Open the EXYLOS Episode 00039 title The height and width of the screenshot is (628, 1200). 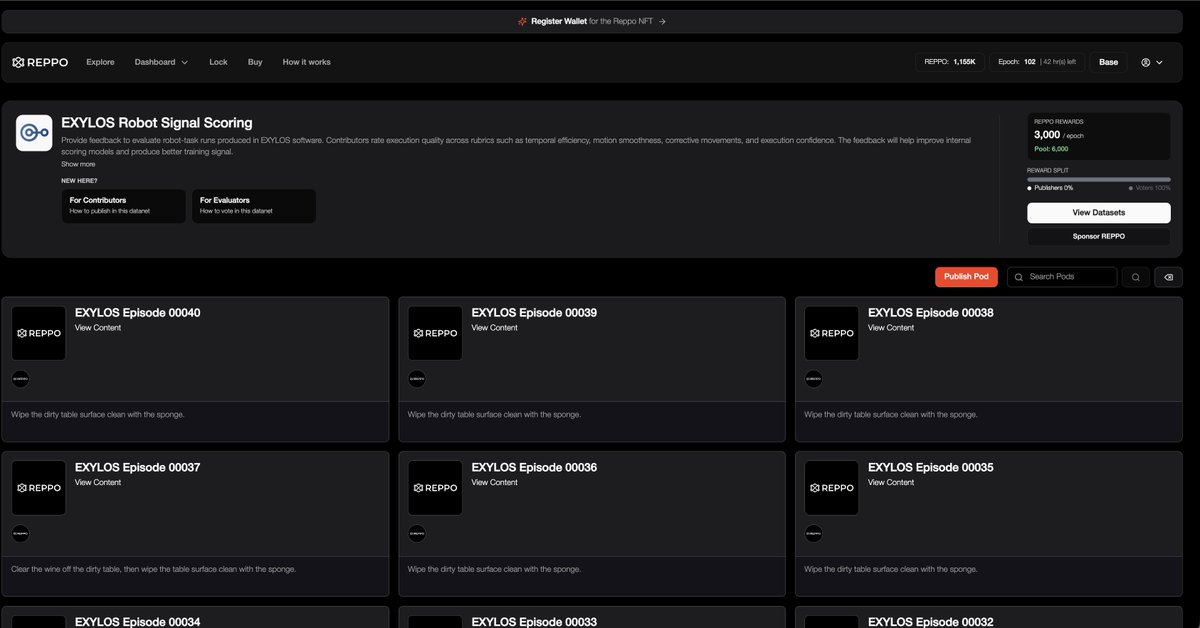(534, 313)
